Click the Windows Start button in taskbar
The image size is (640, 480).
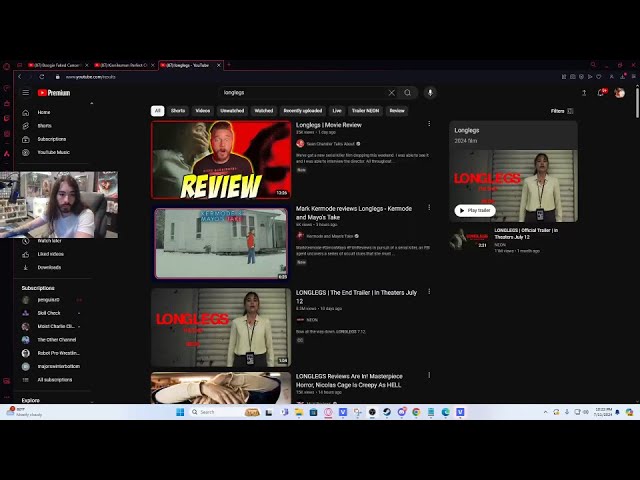180,412
